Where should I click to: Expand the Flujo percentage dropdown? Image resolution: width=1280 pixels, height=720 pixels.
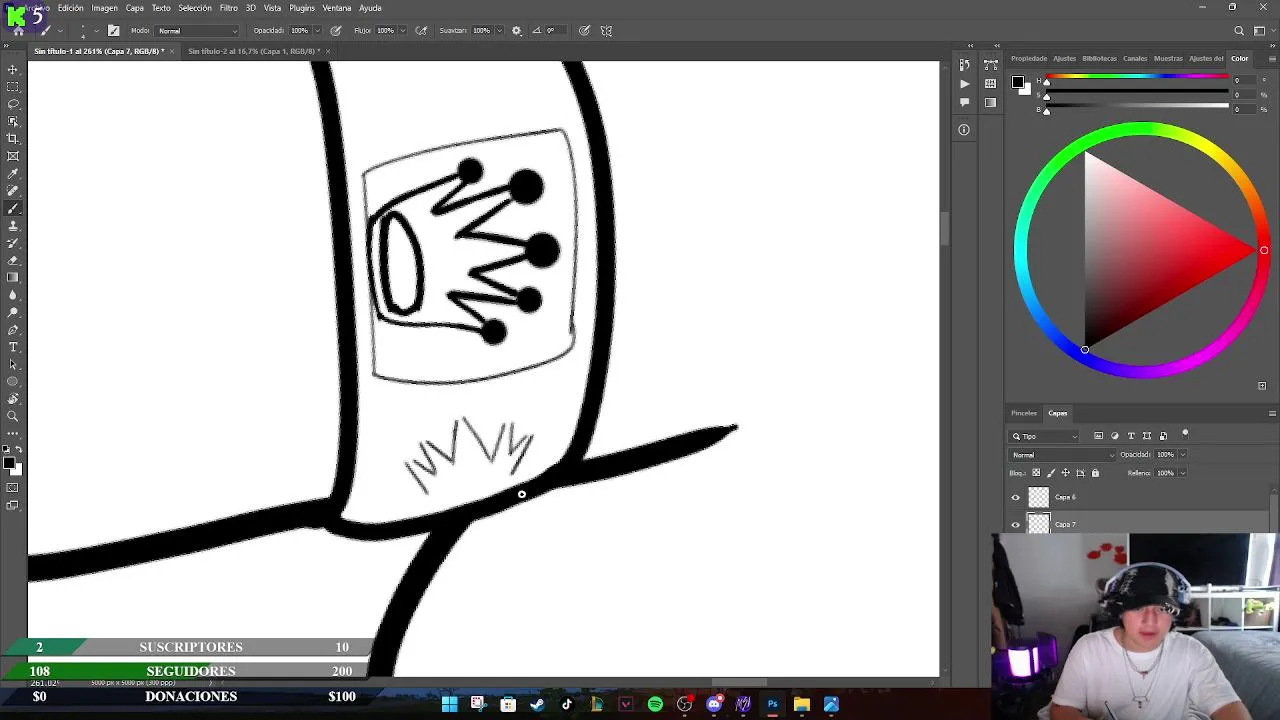coord(403,30)
